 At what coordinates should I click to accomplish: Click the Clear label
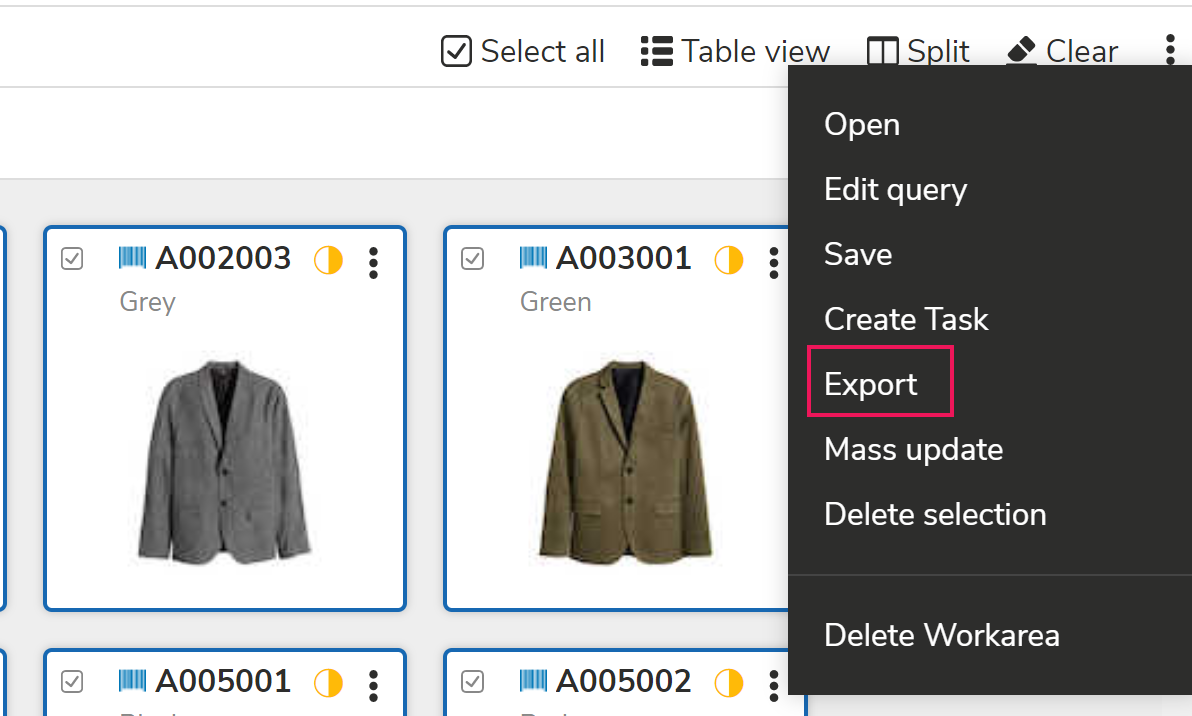[1083, 51]
